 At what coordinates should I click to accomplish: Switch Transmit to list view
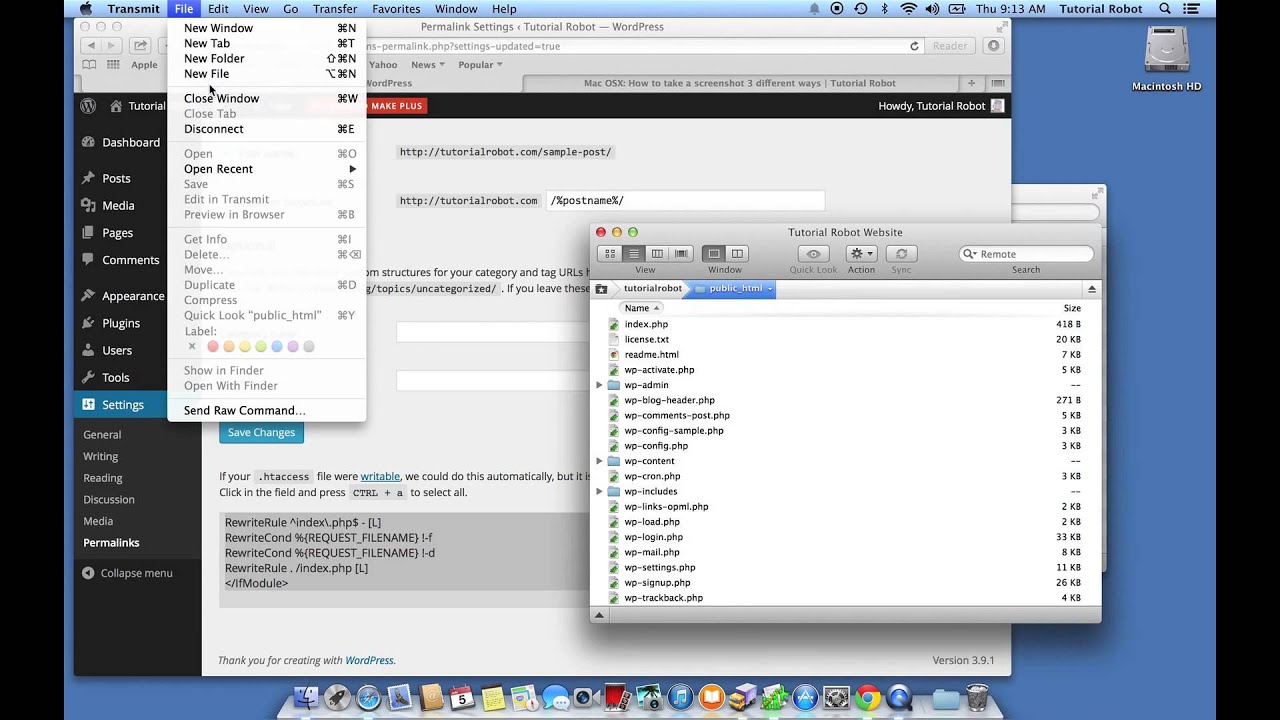[x=633, y=254]
